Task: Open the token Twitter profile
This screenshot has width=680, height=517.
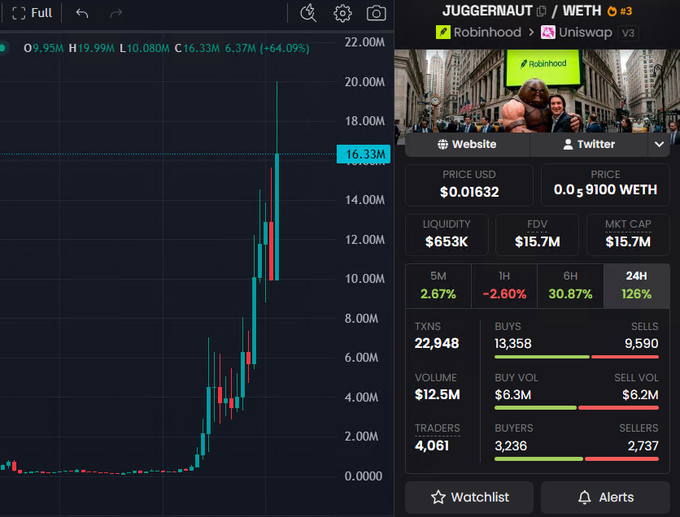Action: tap(588, 144)
